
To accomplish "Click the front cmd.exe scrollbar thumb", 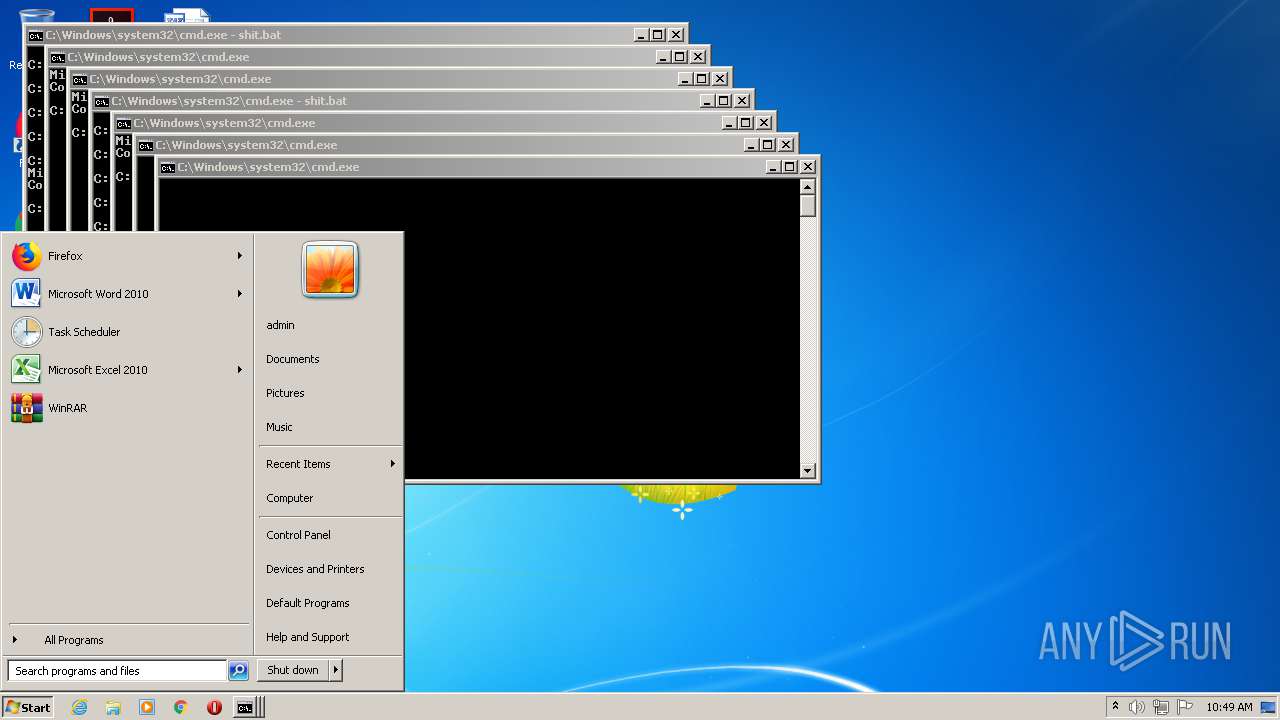I will click(808, 206).
